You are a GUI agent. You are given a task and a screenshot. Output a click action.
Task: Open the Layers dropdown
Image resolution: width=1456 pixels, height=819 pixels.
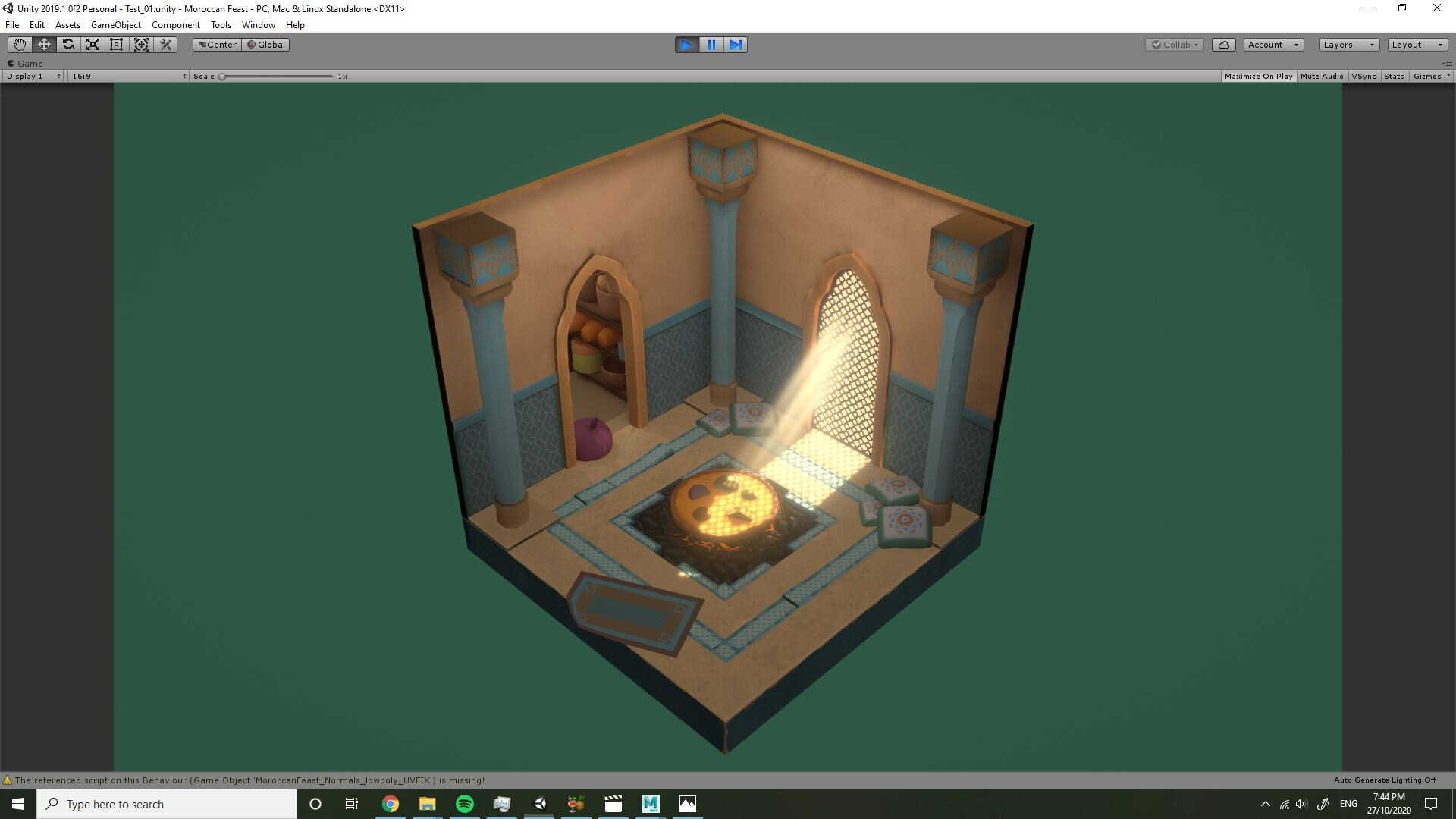1348,44
